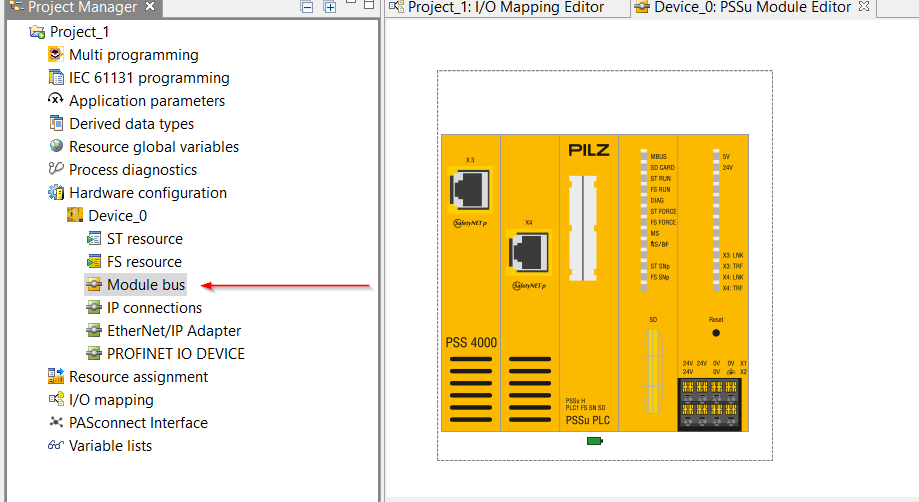
Task: Click the Hardware configuration gear icon
Action: click(56, 192)
